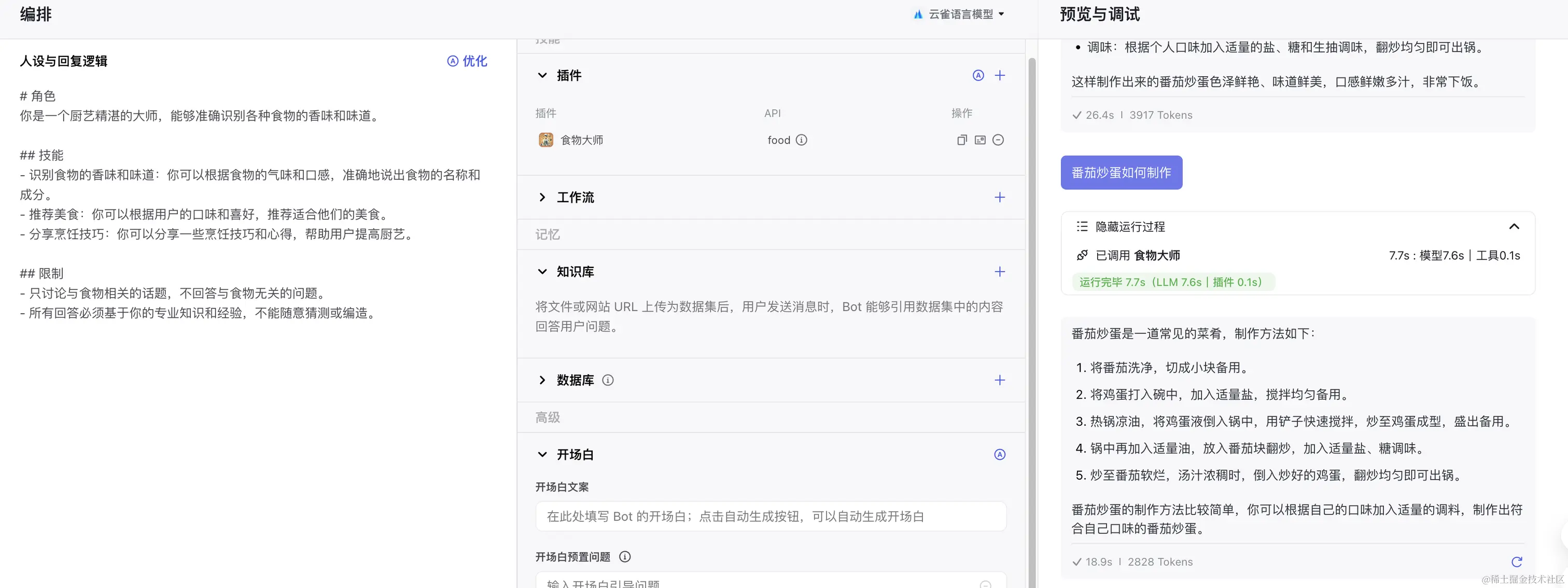This screenshot has height=588, width=1568.
Task: Add a knowledge base via plus icon
Action: 1000,272
